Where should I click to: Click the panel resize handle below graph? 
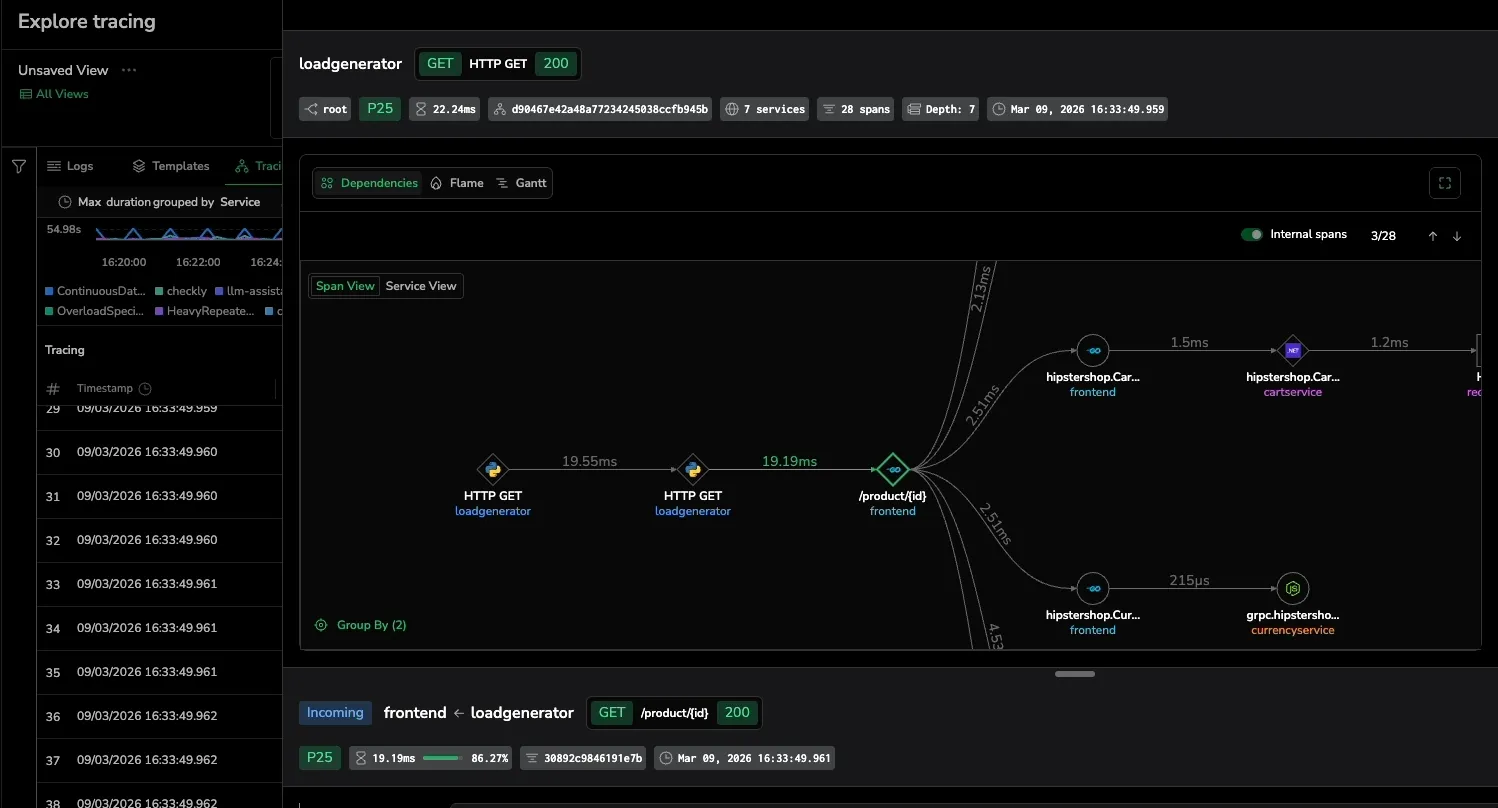1075,674
